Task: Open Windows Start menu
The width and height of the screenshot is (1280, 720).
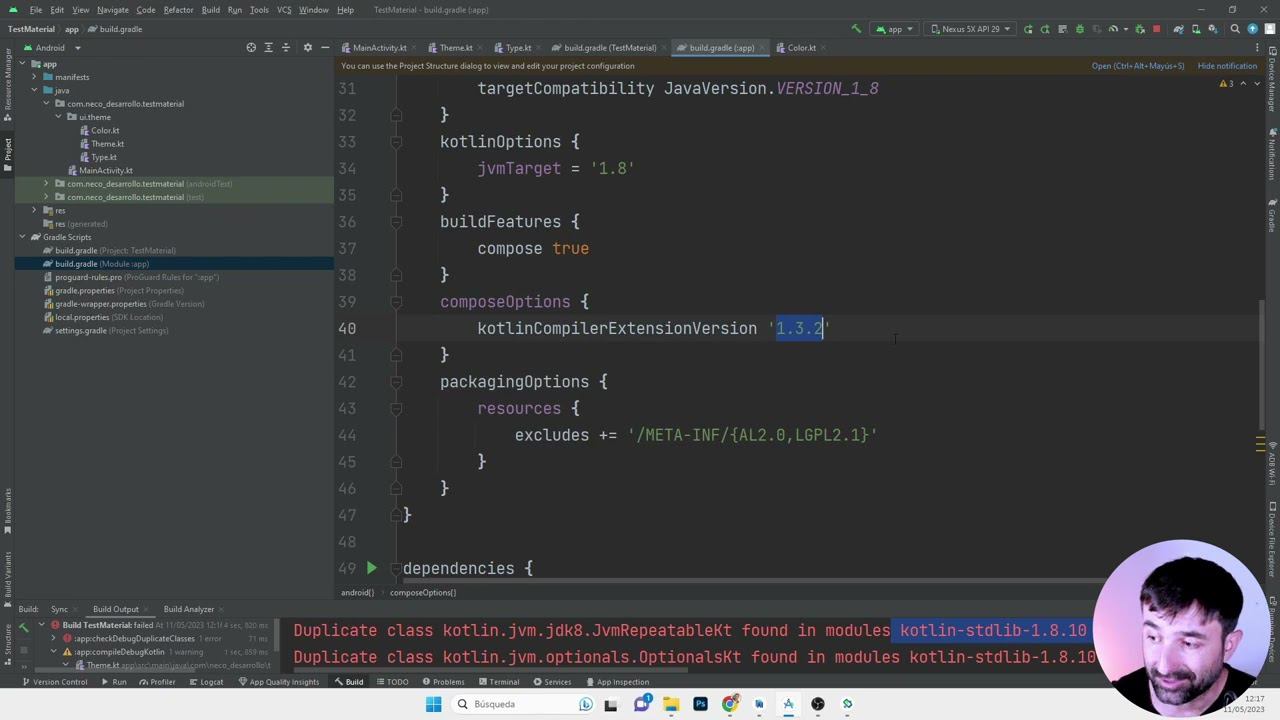Action: tap(433, 704)
